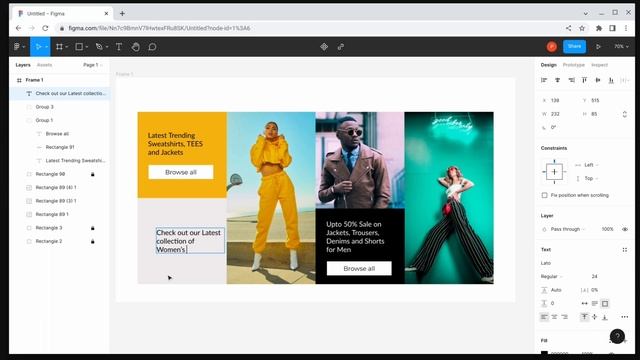640x360 pixels.
Task: Open the Move tool options arrow
Action: pos(46,47)
